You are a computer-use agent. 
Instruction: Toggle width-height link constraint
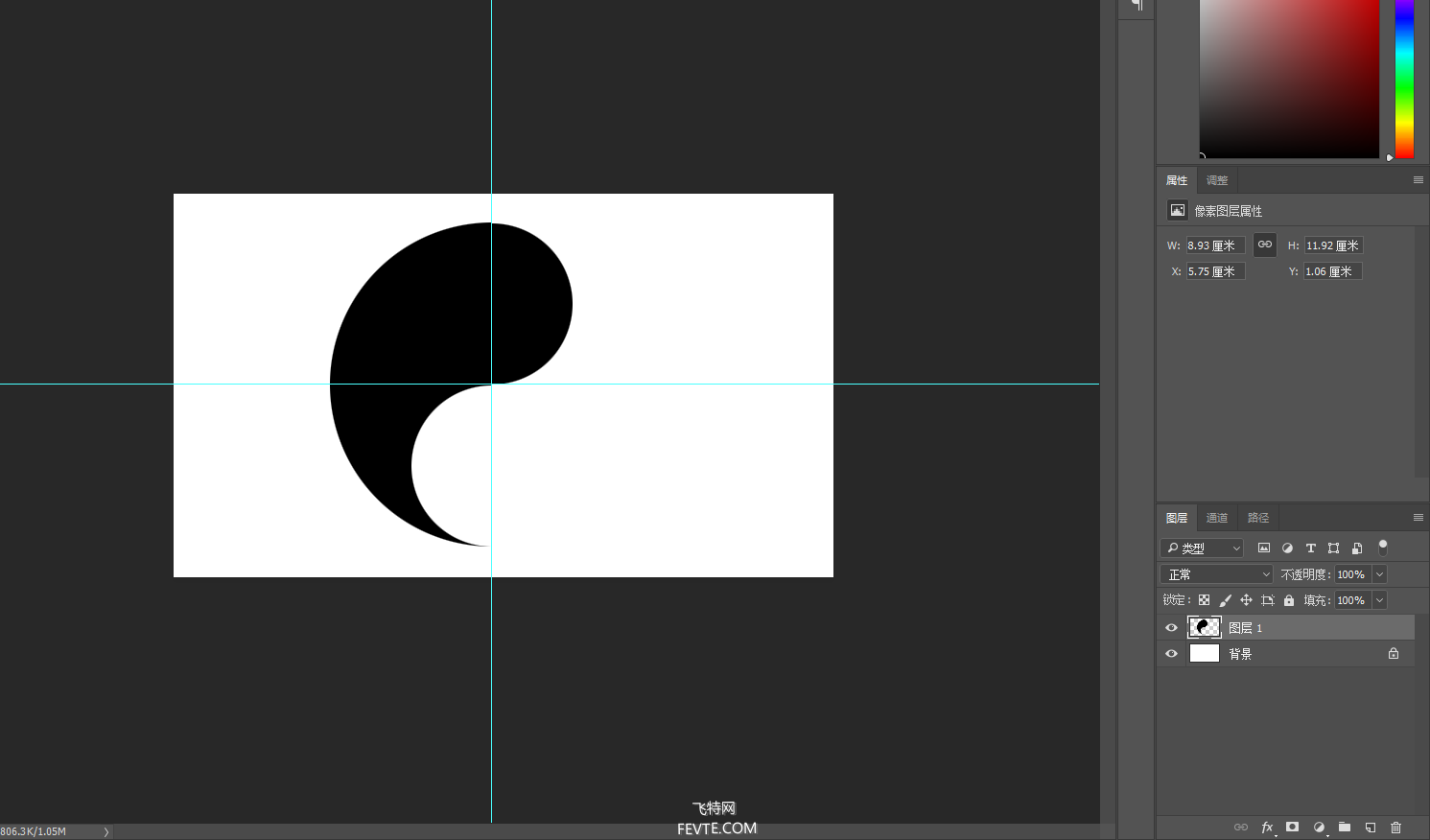point(1265,245)
